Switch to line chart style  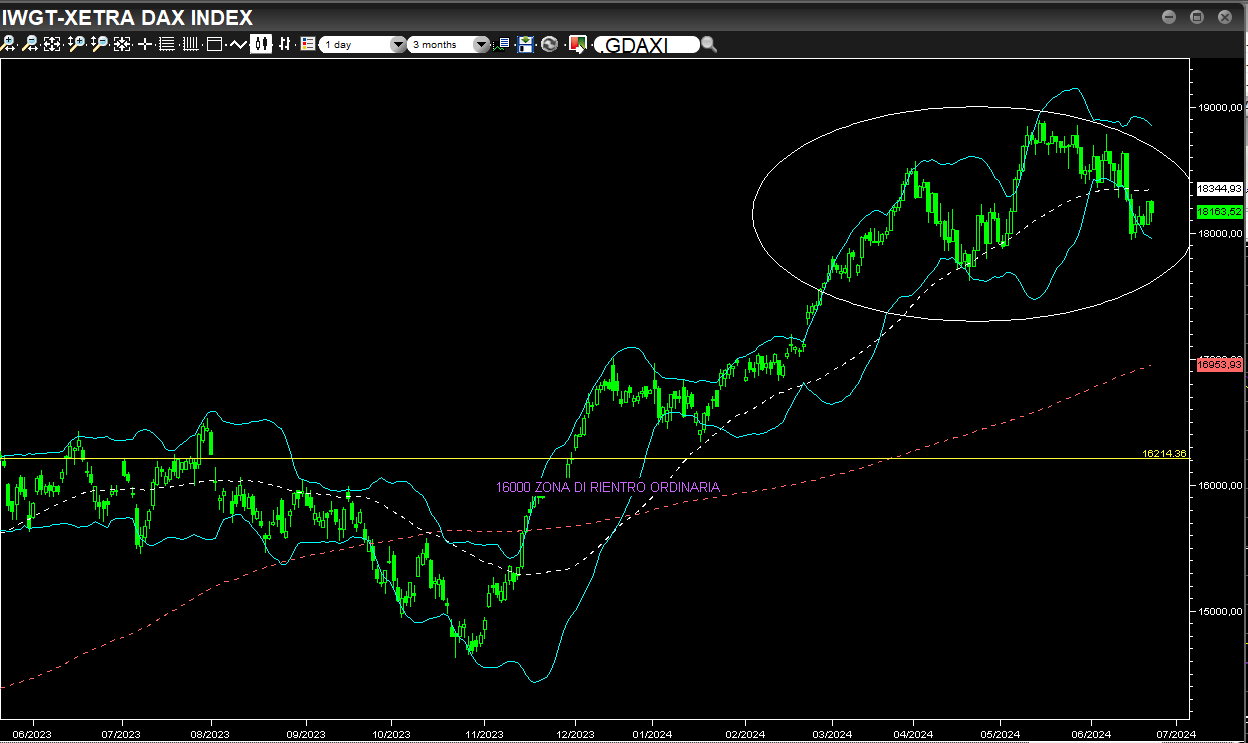coord(238,44)
